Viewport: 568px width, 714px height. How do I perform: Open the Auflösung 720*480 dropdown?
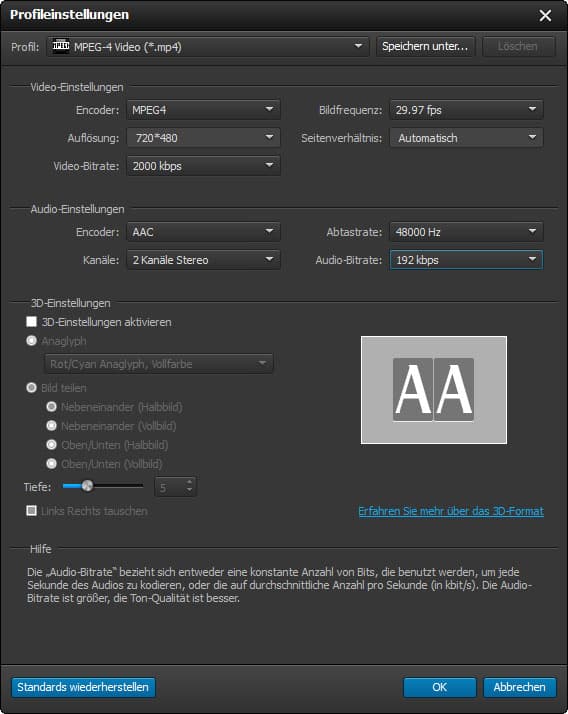coord(203,138)
